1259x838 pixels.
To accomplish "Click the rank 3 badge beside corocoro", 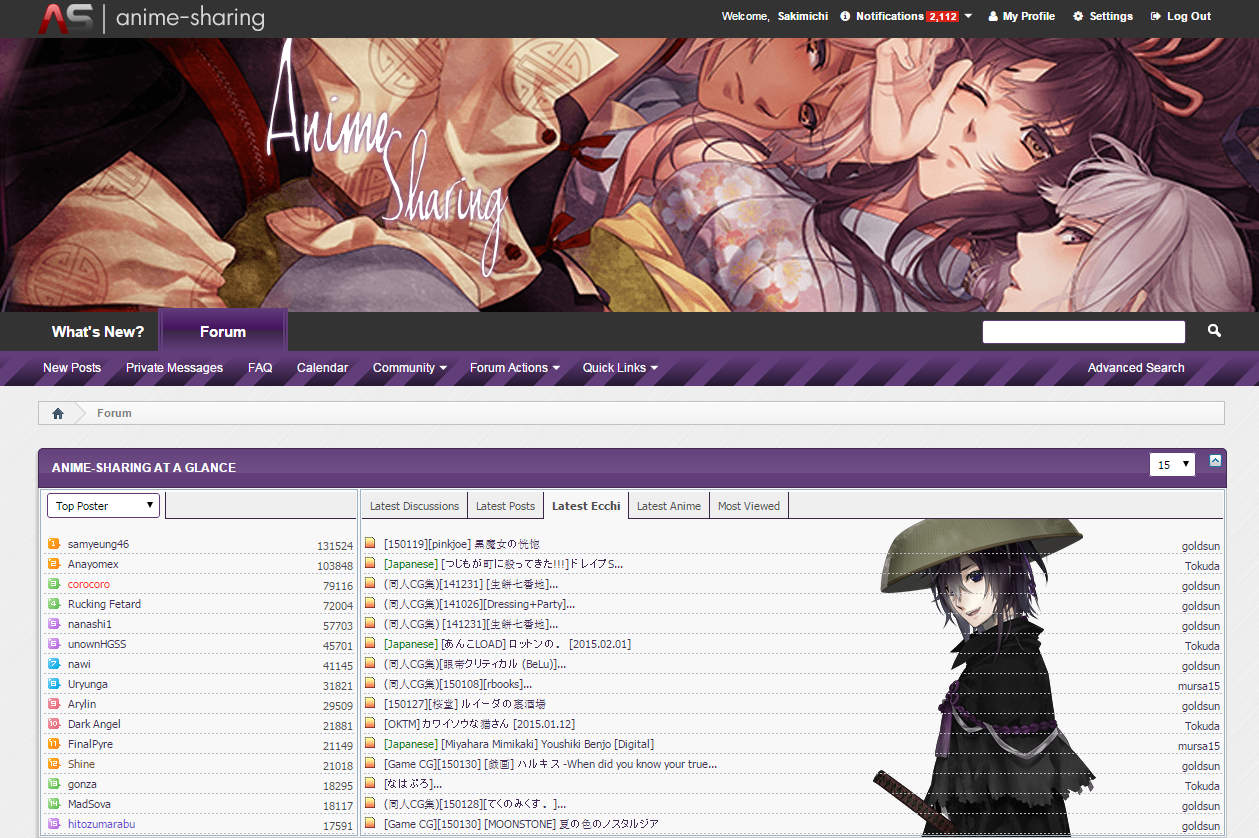I will click(x=54, y=584).
